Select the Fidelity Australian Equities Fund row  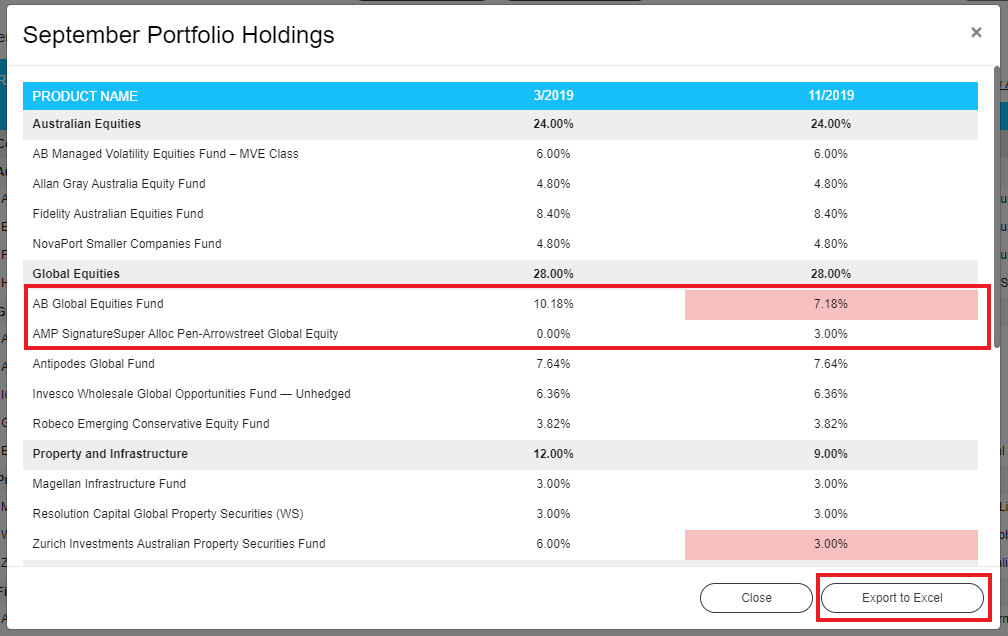point(118,214)
